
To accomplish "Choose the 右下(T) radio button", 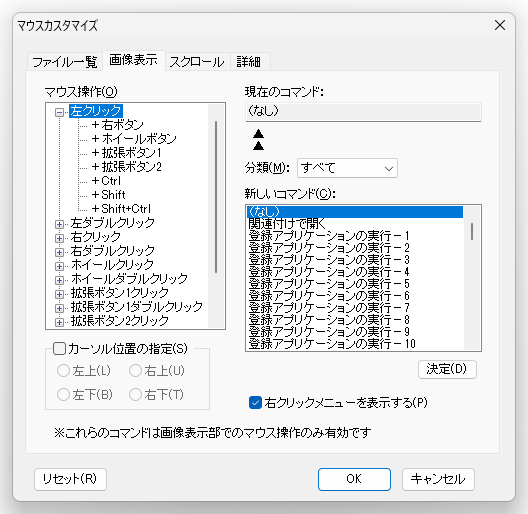I will click(135, 394).
